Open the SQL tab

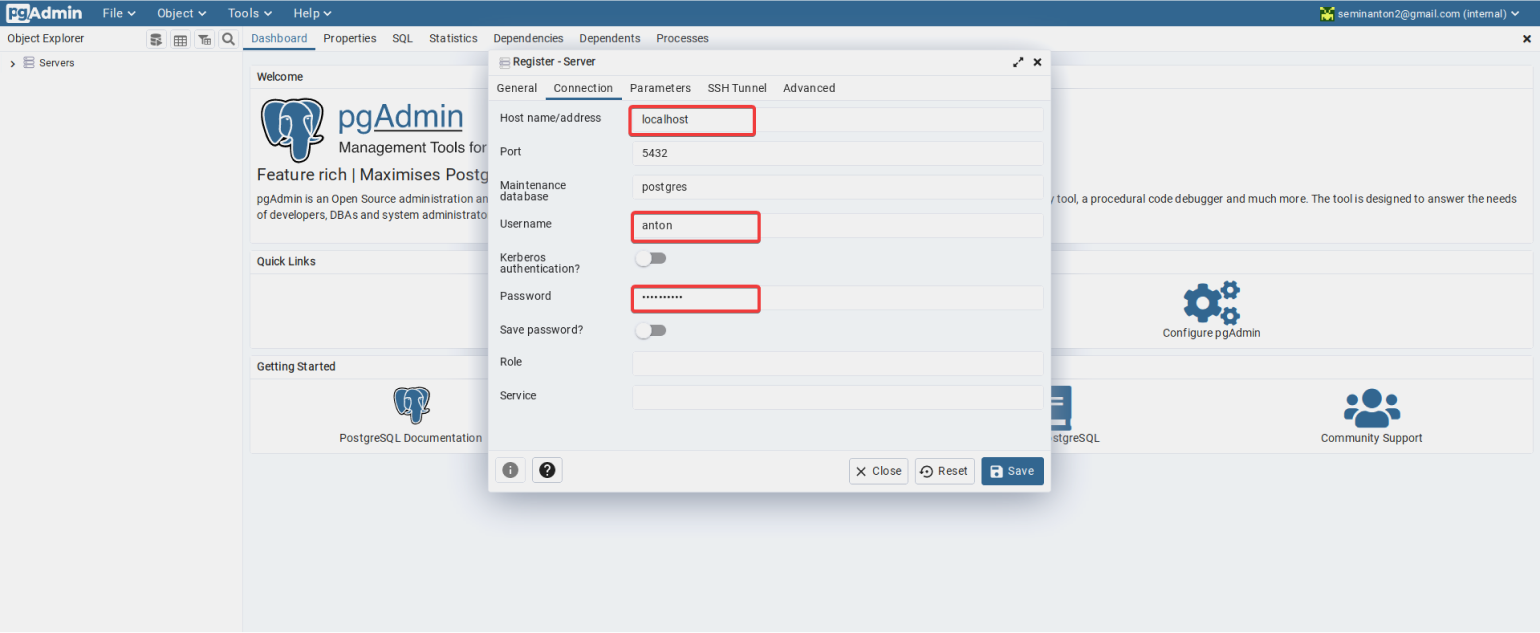pos(402,39)
